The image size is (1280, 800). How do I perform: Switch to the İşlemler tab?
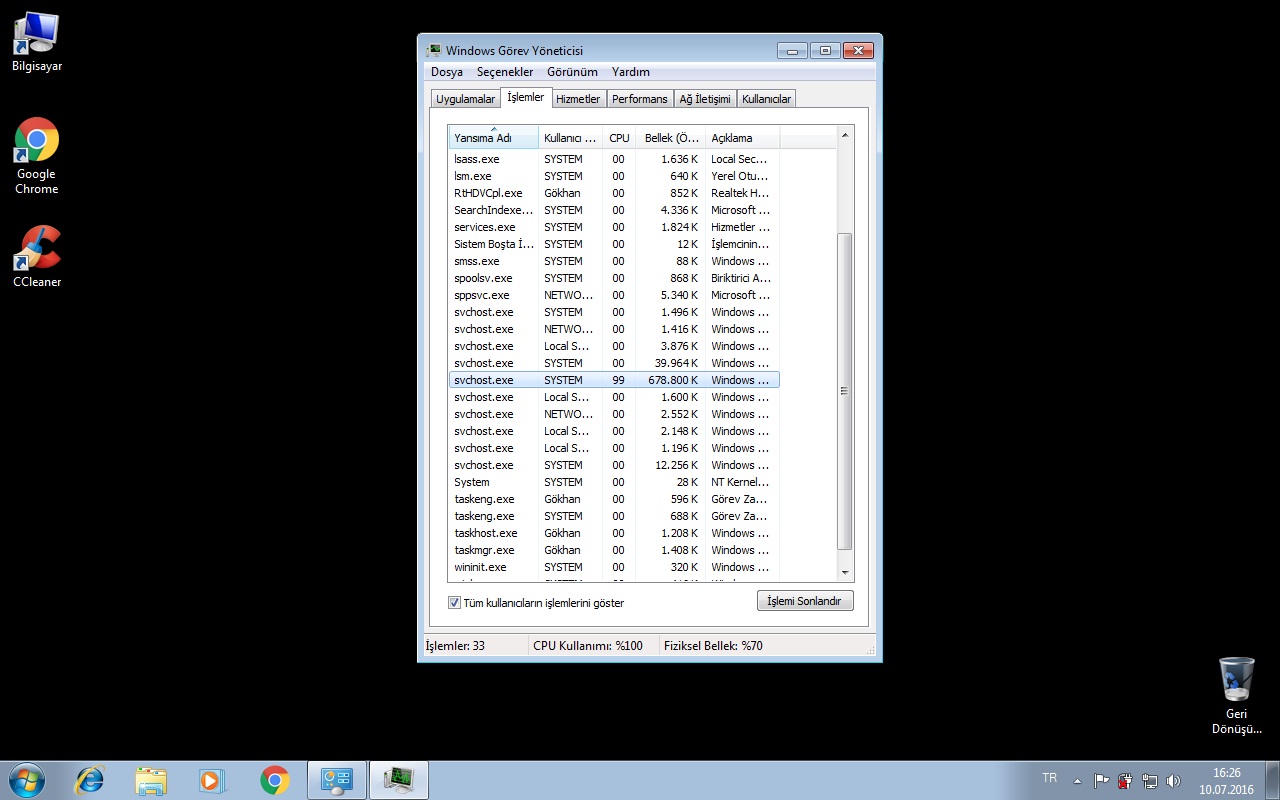pyautogui.click(x=525, y=97)
